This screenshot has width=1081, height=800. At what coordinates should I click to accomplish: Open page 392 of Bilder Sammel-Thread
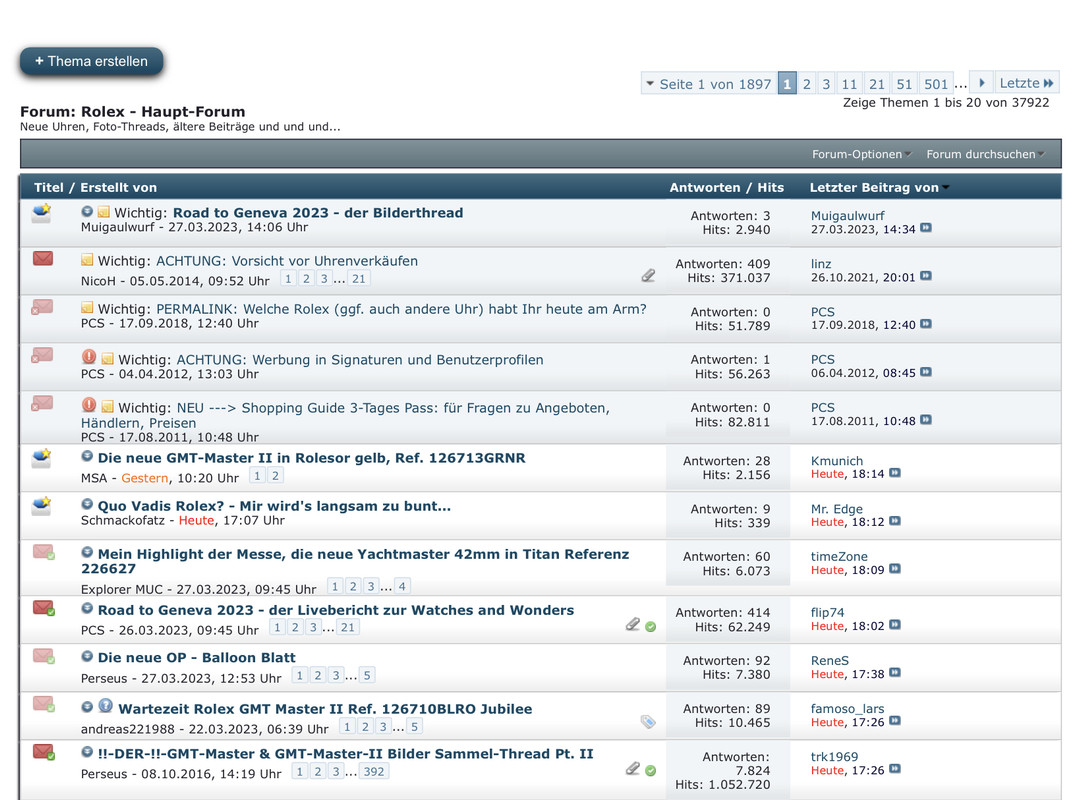(374, 772)
